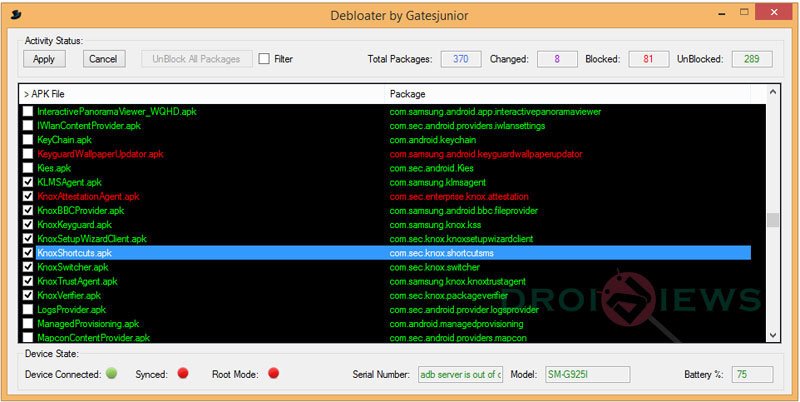Select com.sec.android.providers.iwlansettings package text
The height and width of the screenshot is (402, 800).
tap(467, 125)
